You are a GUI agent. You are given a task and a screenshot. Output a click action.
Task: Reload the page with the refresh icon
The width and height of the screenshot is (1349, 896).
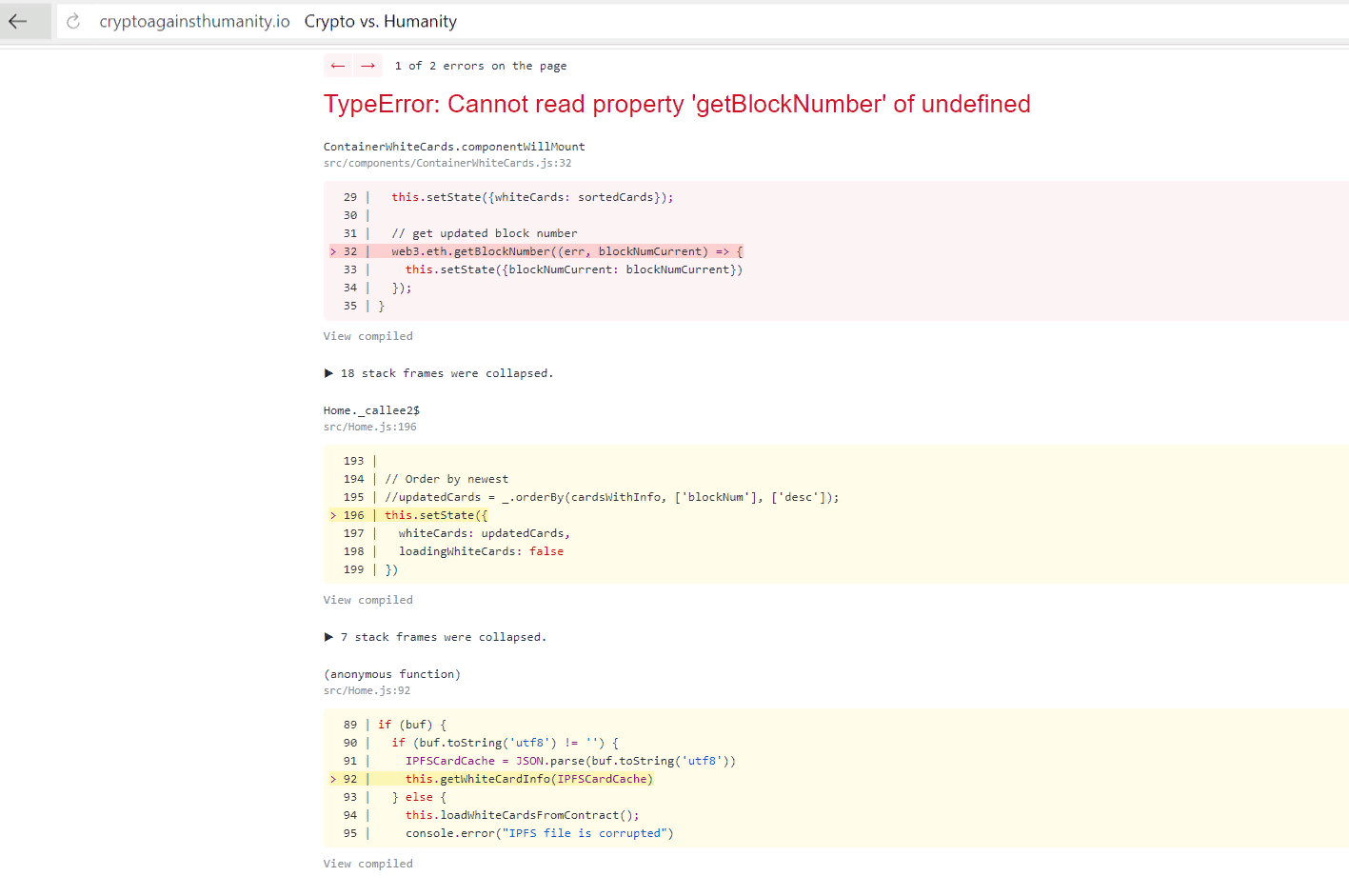coord(73,21)
